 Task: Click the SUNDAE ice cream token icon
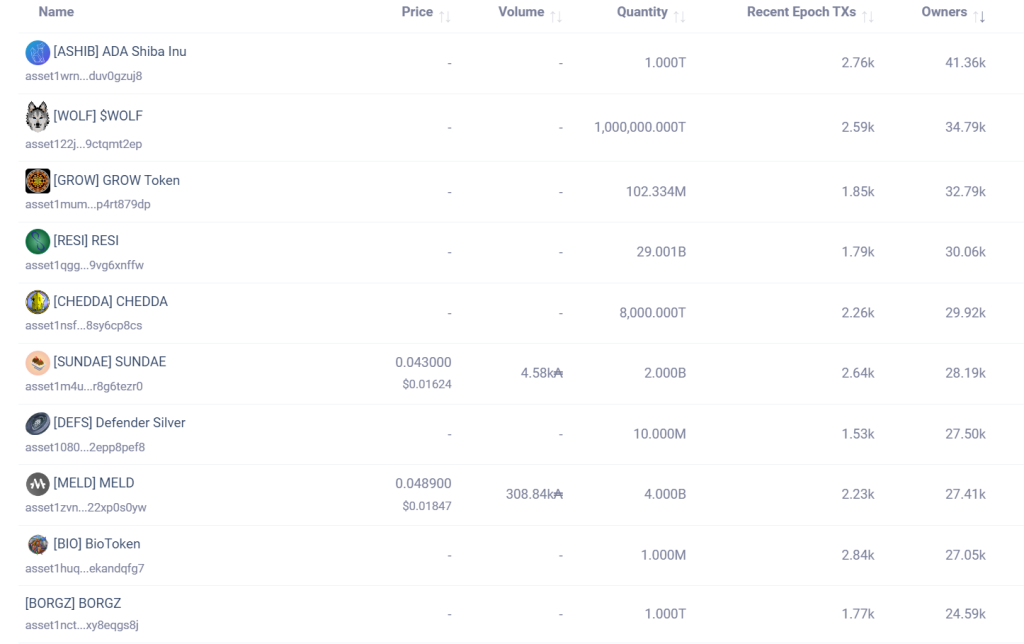point(38,362)
